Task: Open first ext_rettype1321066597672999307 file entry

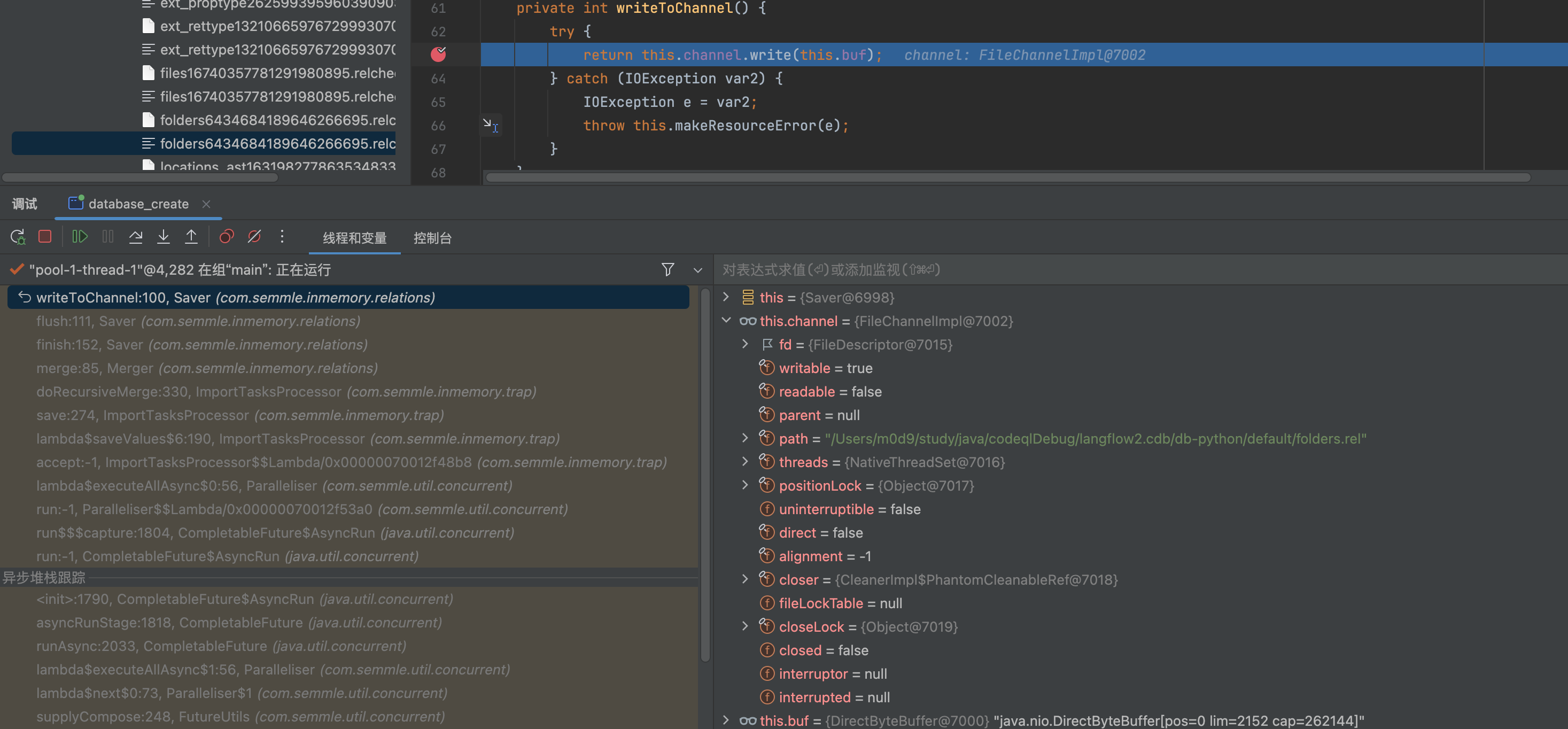Action: point(268,26)
